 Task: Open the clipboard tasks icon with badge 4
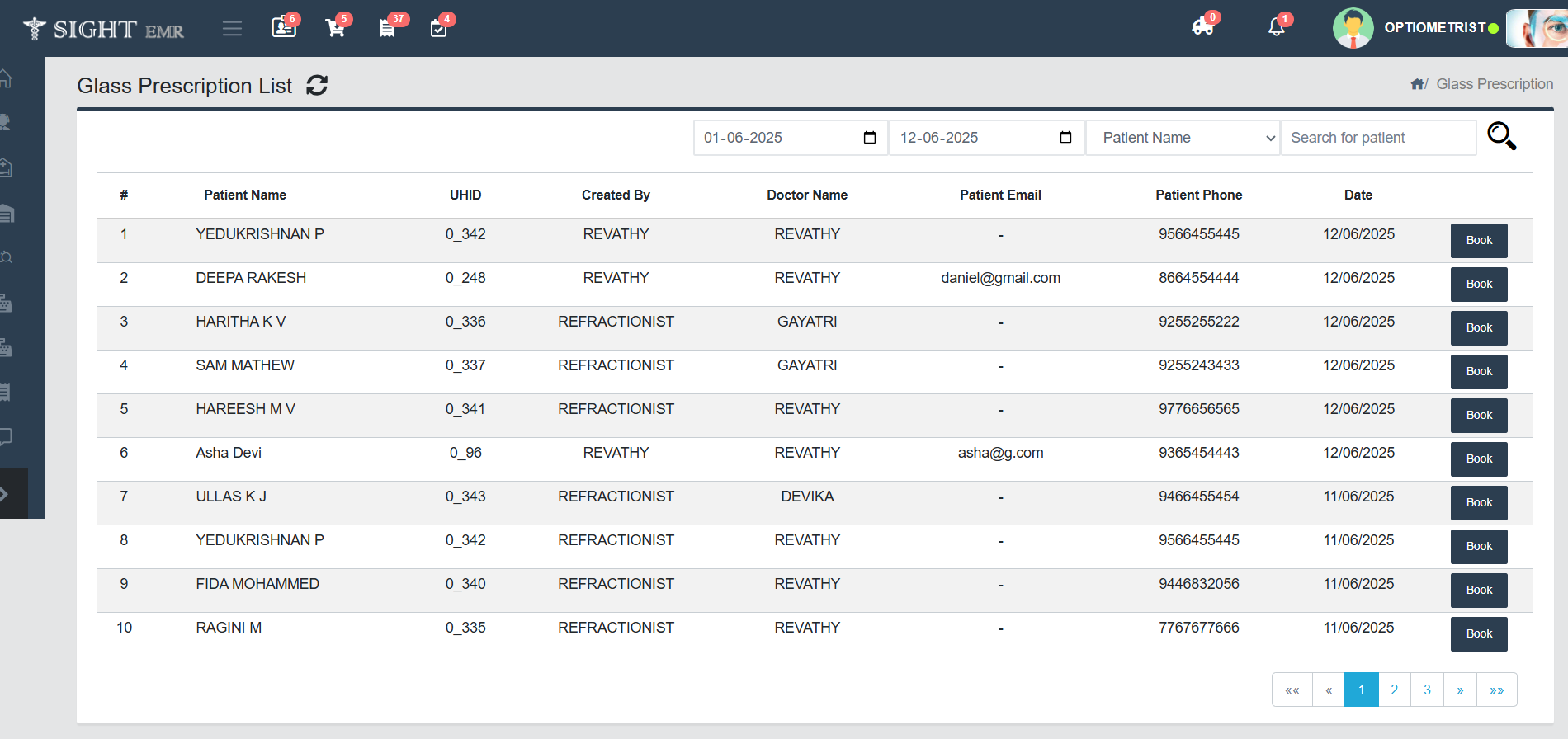tap(438, 28)
